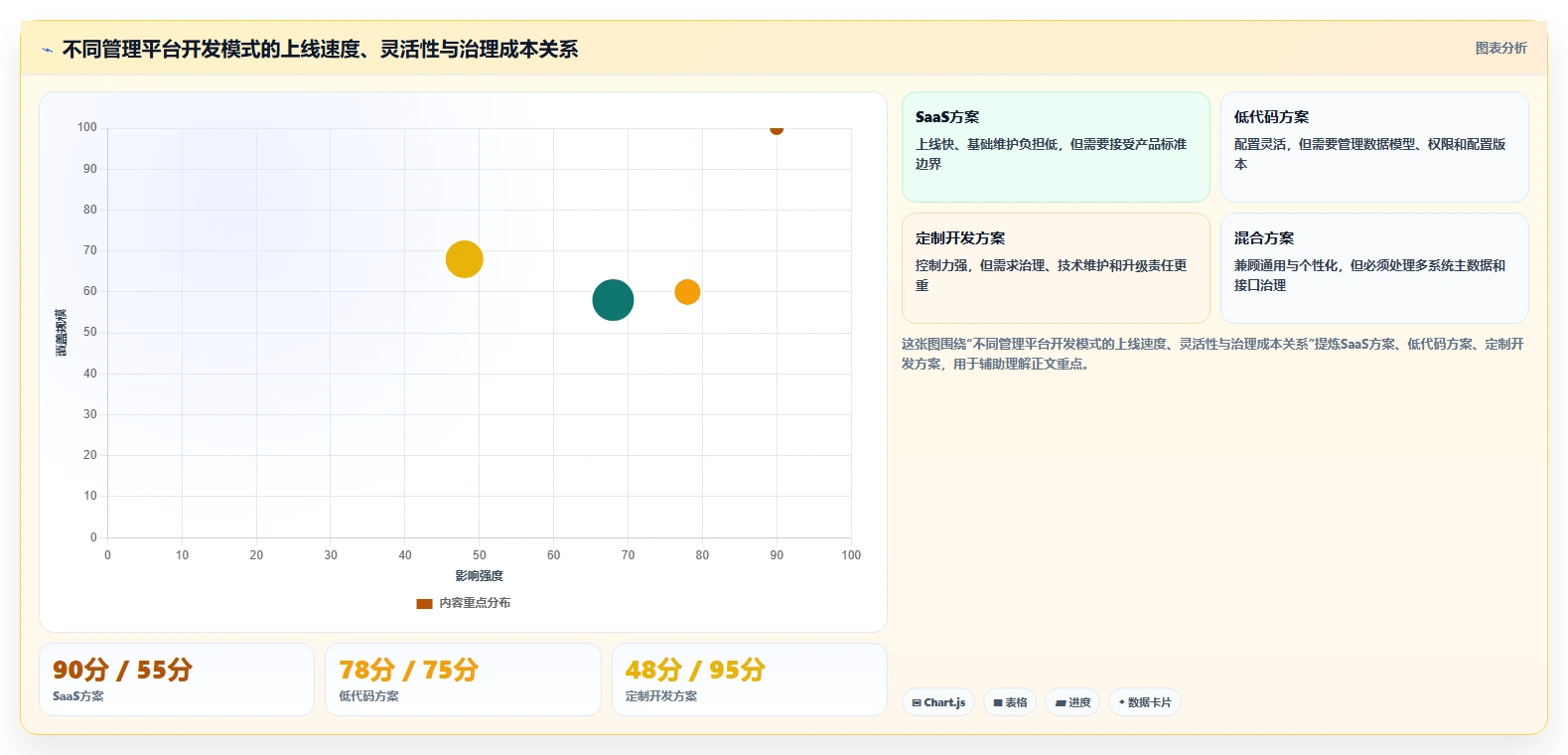Open the green SaaS方案 card heading

[x=947, y=117]
